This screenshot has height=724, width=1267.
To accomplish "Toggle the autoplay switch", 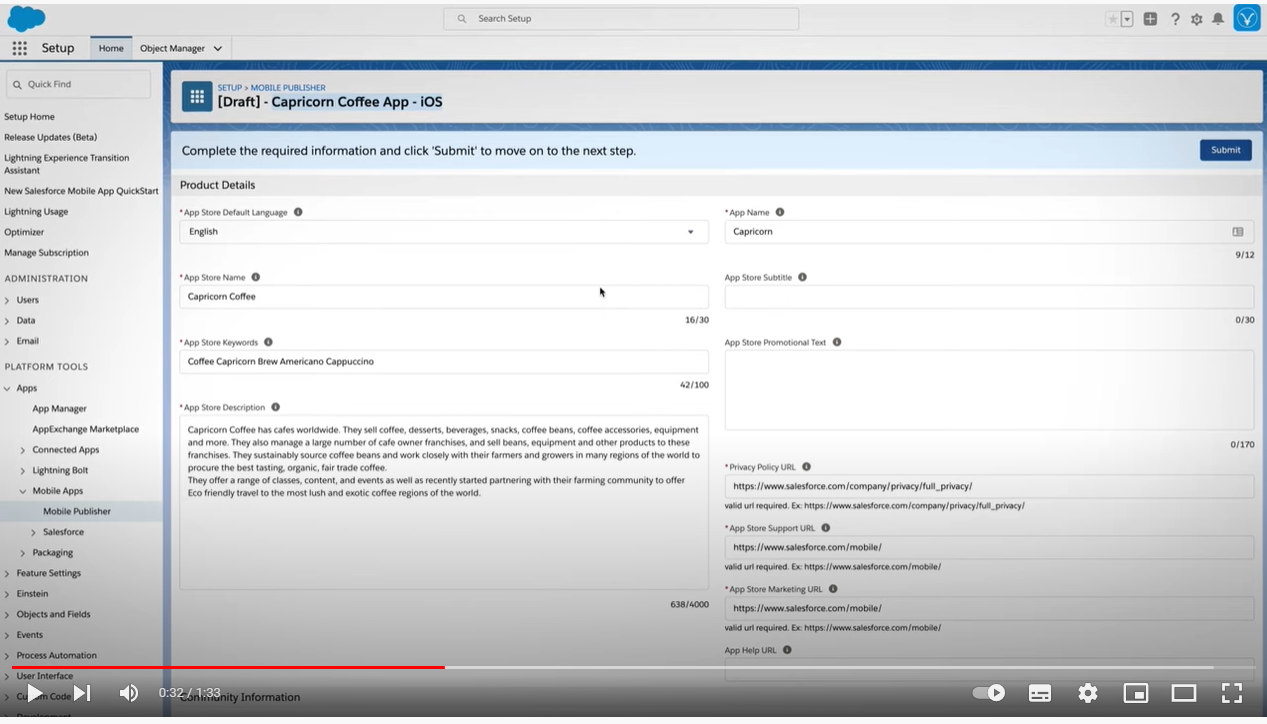I will click(x=989, y=693).
